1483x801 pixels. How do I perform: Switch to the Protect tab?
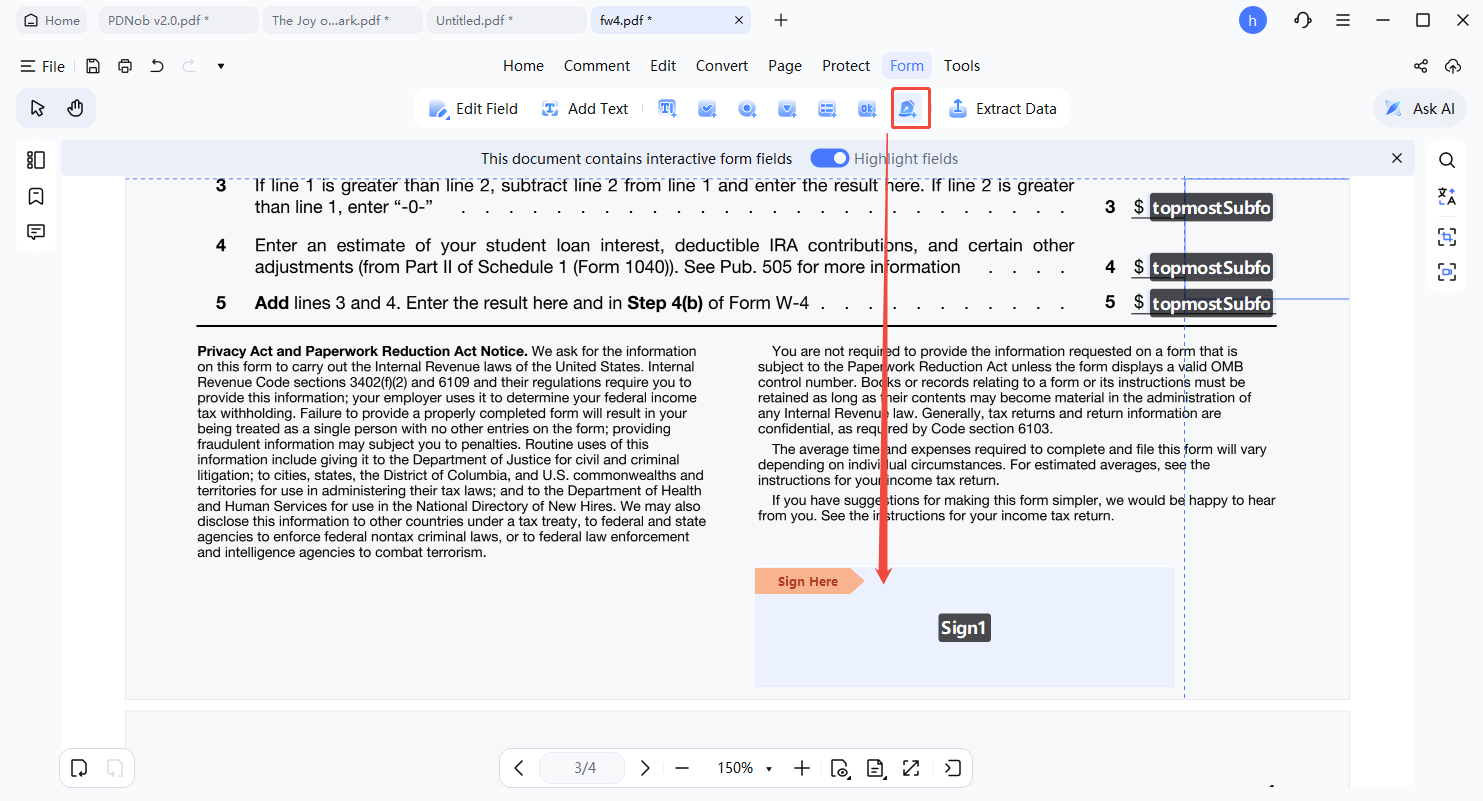click(846, 65)
